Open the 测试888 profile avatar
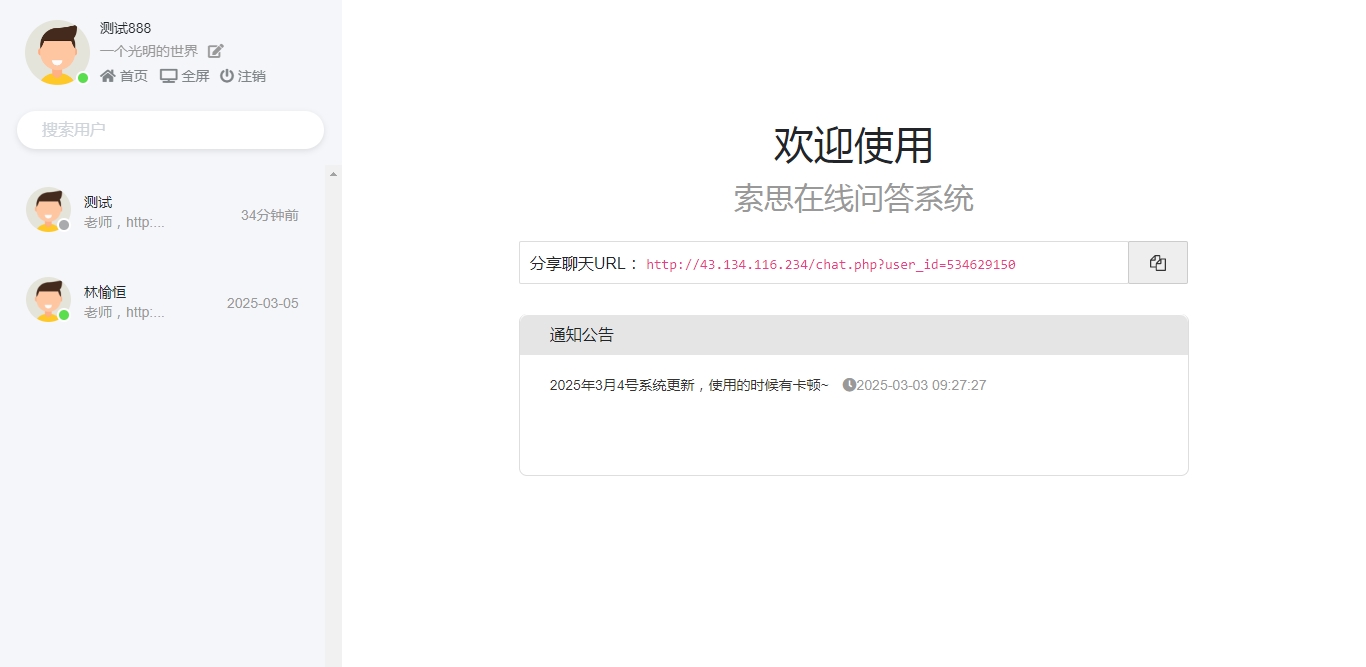 click(57, 52)
